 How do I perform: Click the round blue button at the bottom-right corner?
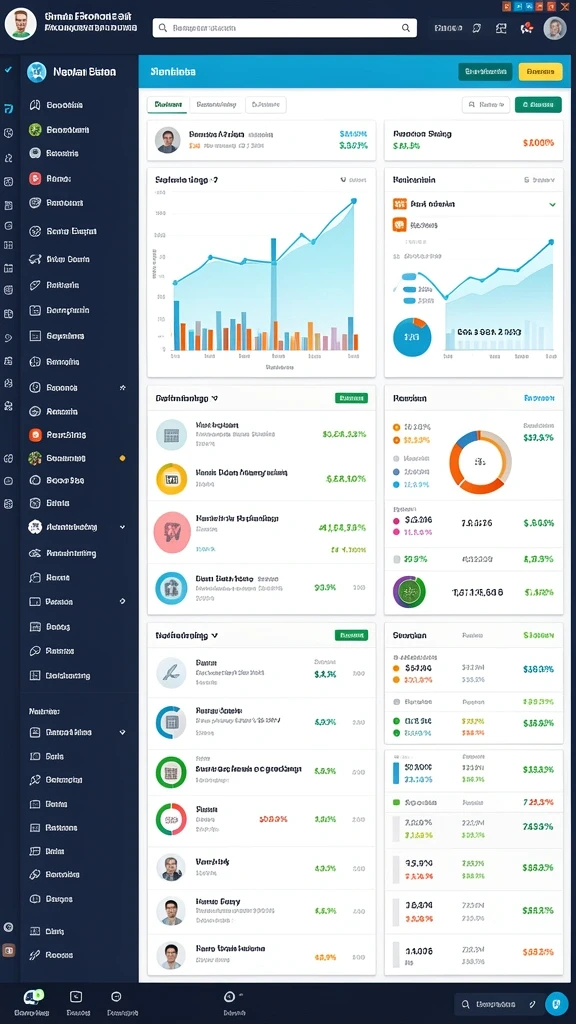(556, 1003)
